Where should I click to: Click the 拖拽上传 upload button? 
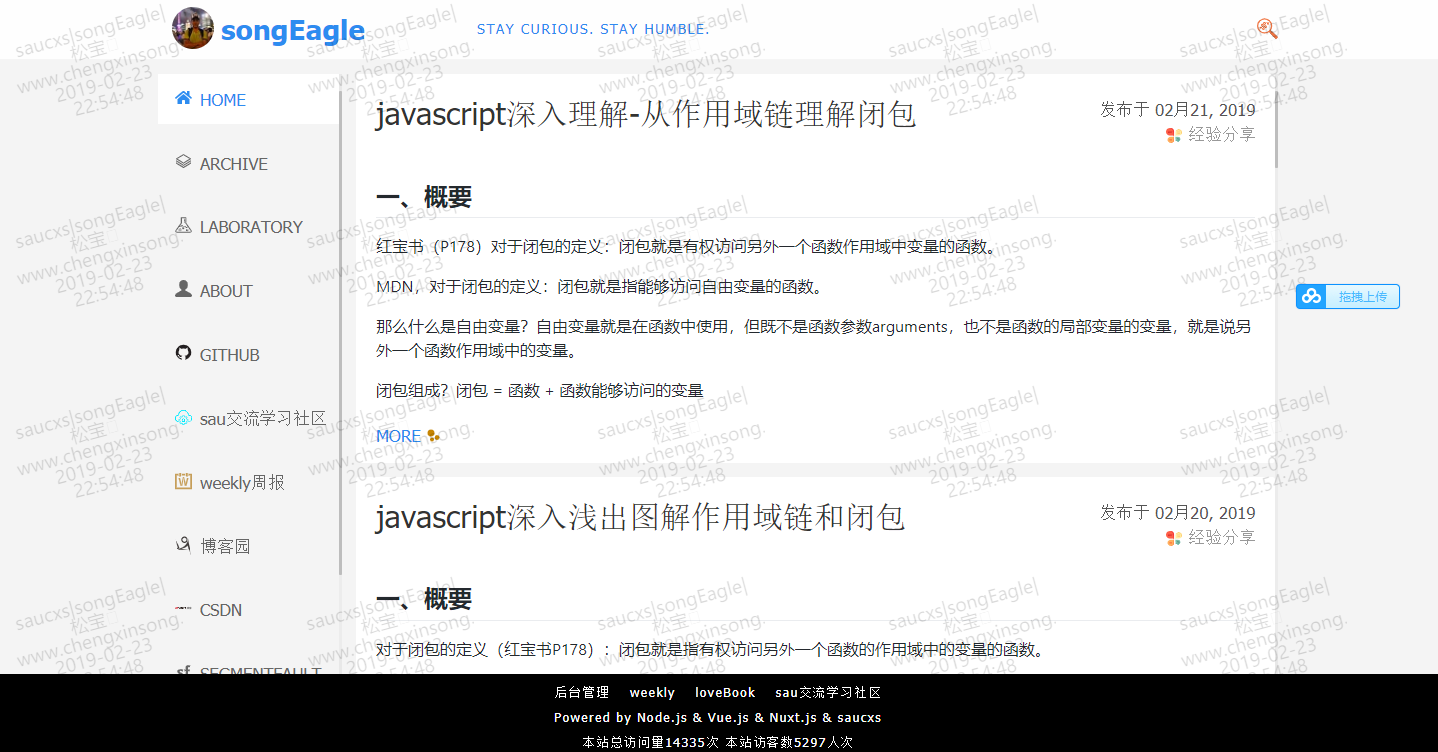(1347, 296)
